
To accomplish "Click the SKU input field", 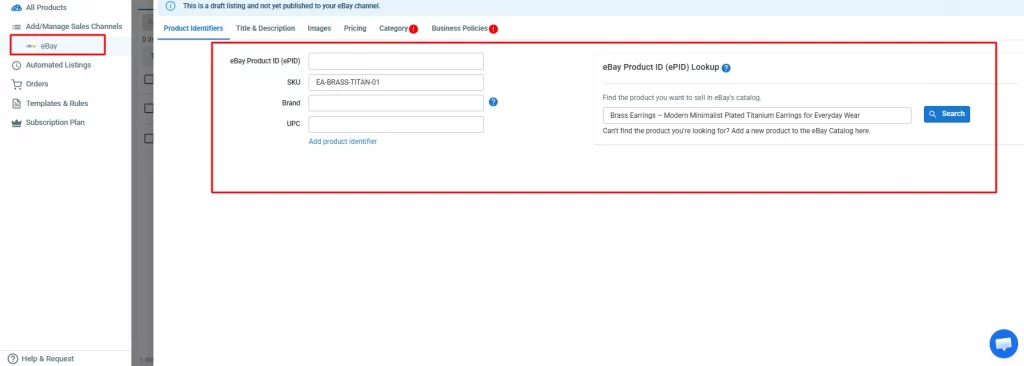I will click(x=396, y=82).
